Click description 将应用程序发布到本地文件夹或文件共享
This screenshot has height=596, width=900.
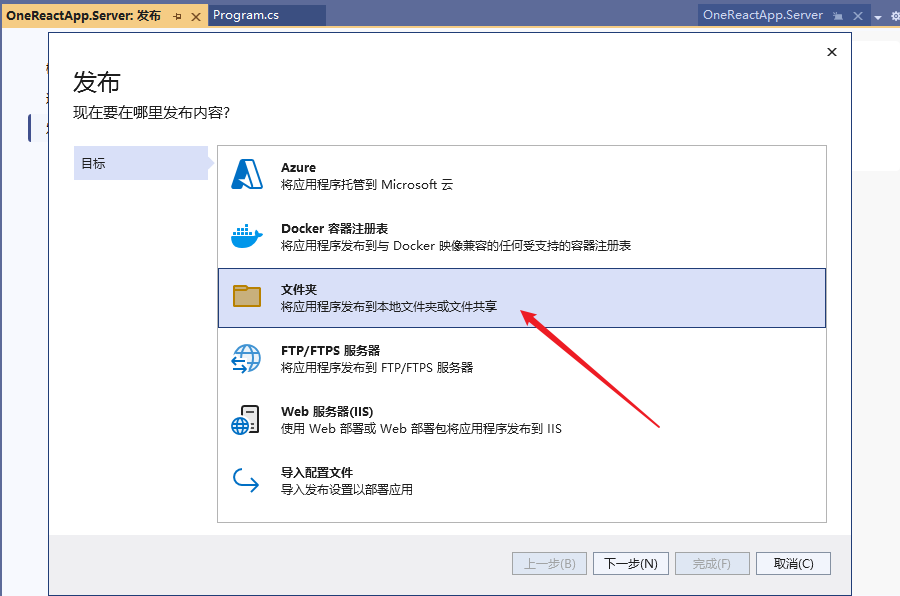point(389,307)
